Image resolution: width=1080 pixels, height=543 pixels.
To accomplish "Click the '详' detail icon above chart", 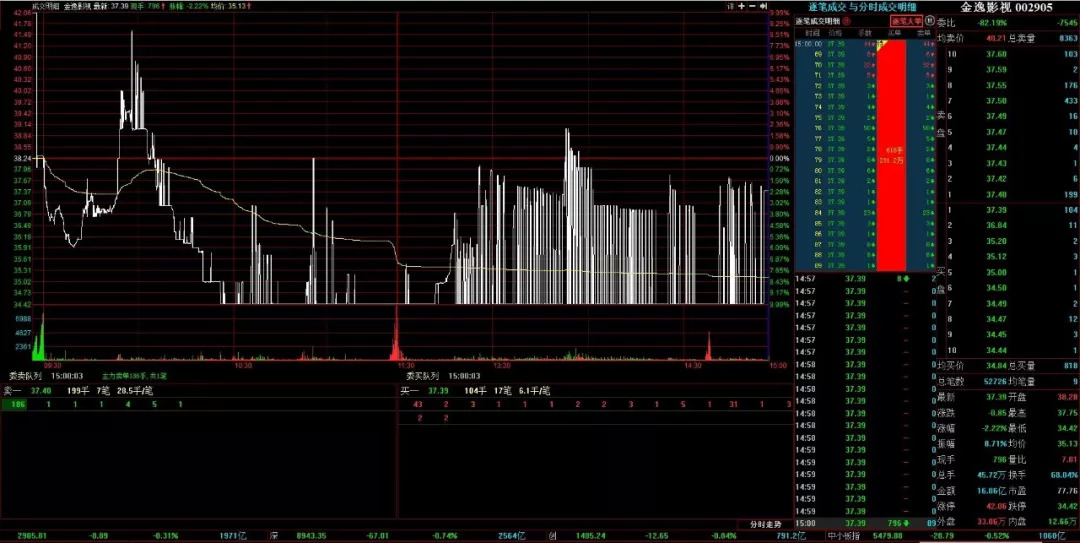I will [730, 6].
